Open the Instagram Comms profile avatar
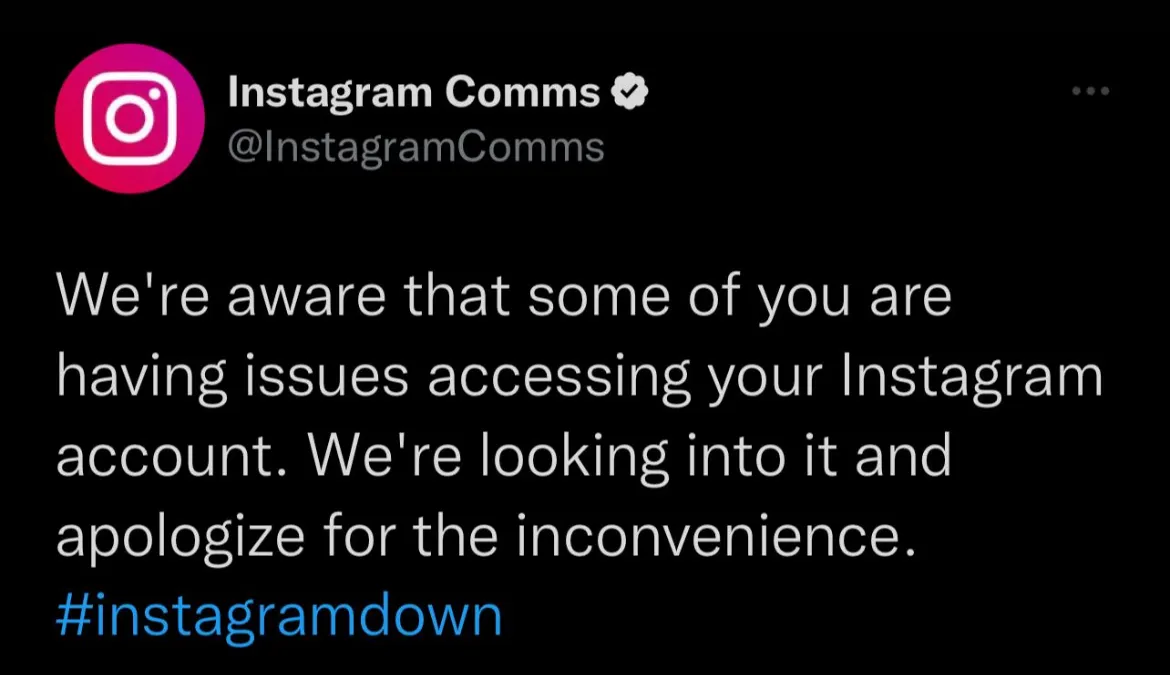This screenshot has height=675, width=1170. tap(130, 119)
